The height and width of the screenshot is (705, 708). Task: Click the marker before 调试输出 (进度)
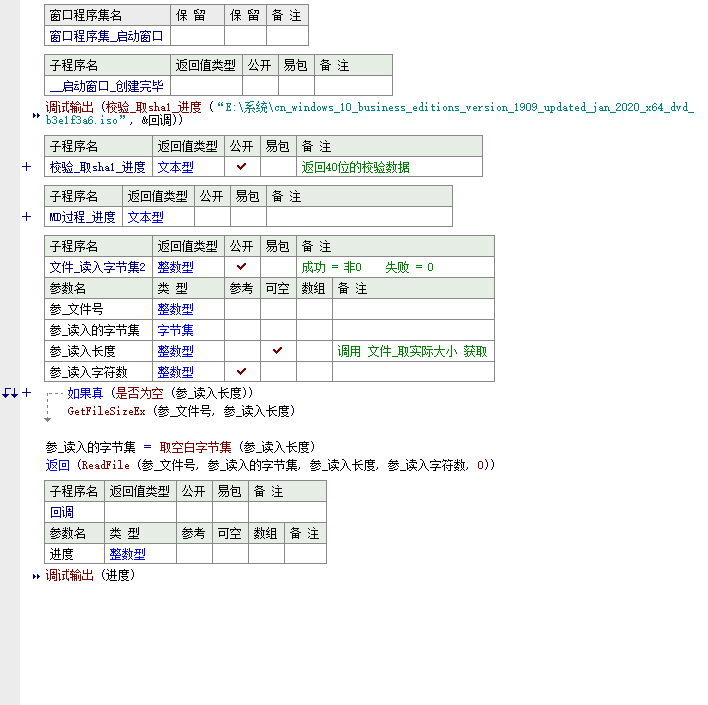[x=36, y=576]
